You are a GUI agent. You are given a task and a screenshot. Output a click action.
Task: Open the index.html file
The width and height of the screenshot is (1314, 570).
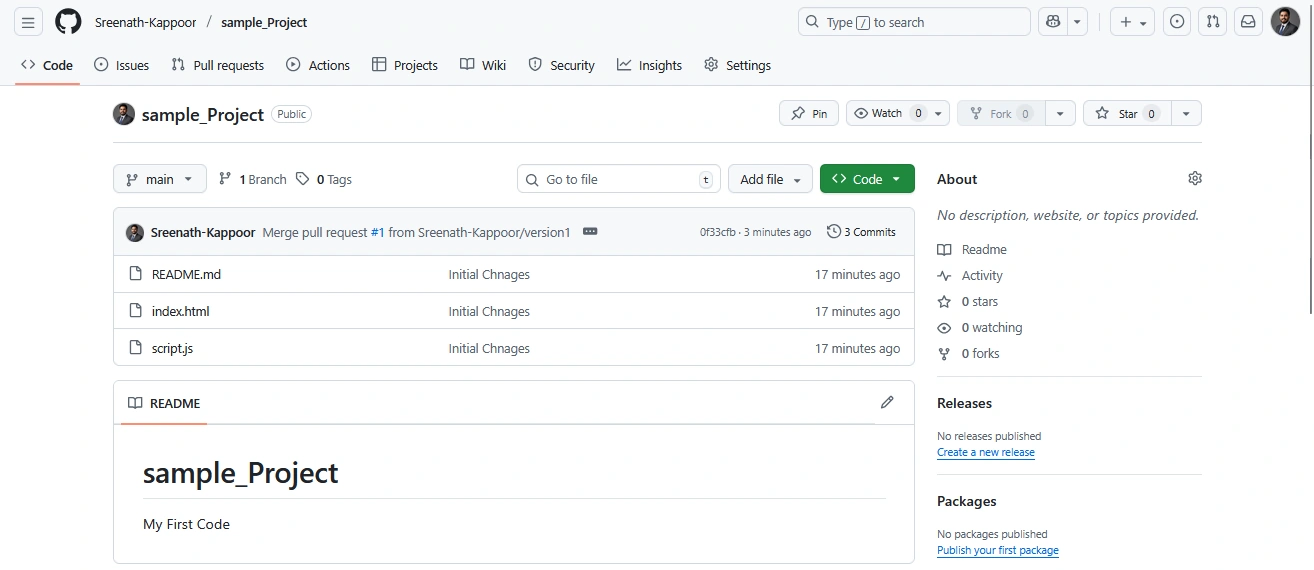(181, 311)
